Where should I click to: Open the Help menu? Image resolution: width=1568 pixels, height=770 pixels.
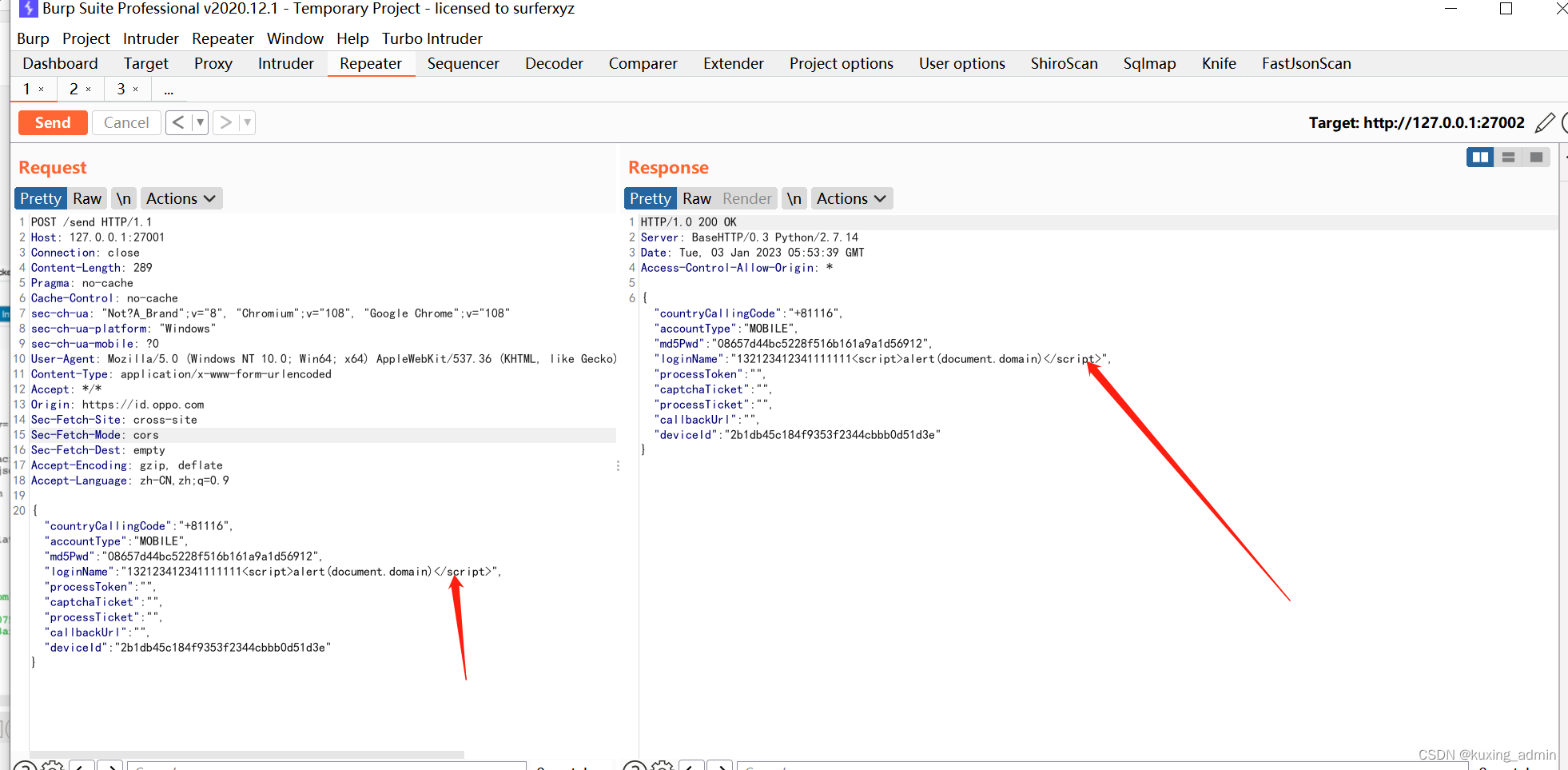[x=352, y=38]
